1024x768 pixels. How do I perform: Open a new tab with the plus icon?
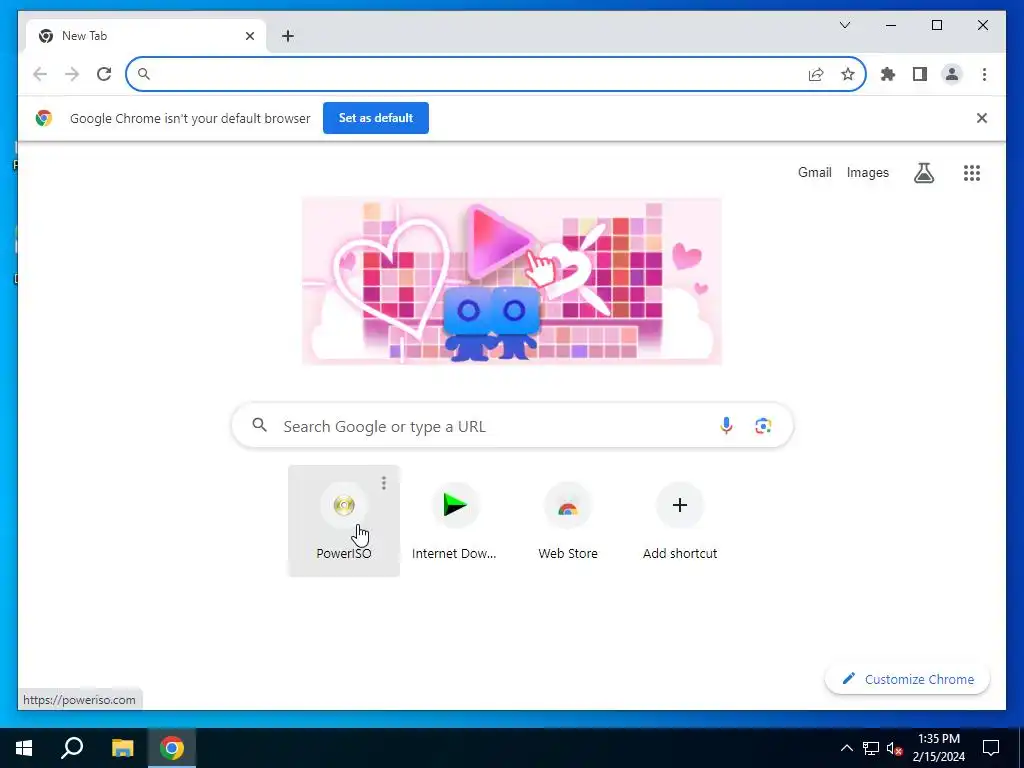pyautogui.click(x=288, y=36)
